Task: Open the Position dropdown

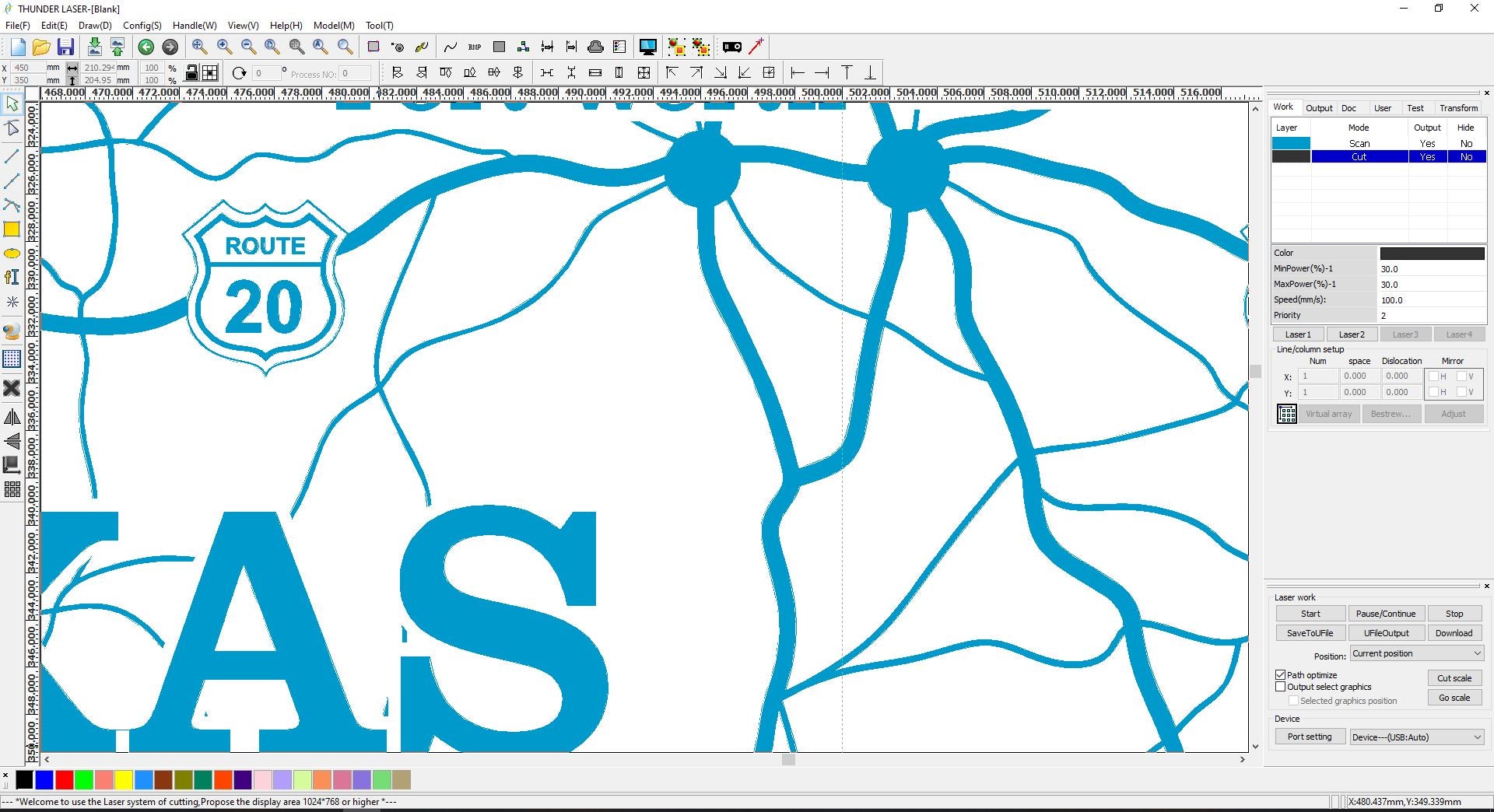Action: point(1416,653)
